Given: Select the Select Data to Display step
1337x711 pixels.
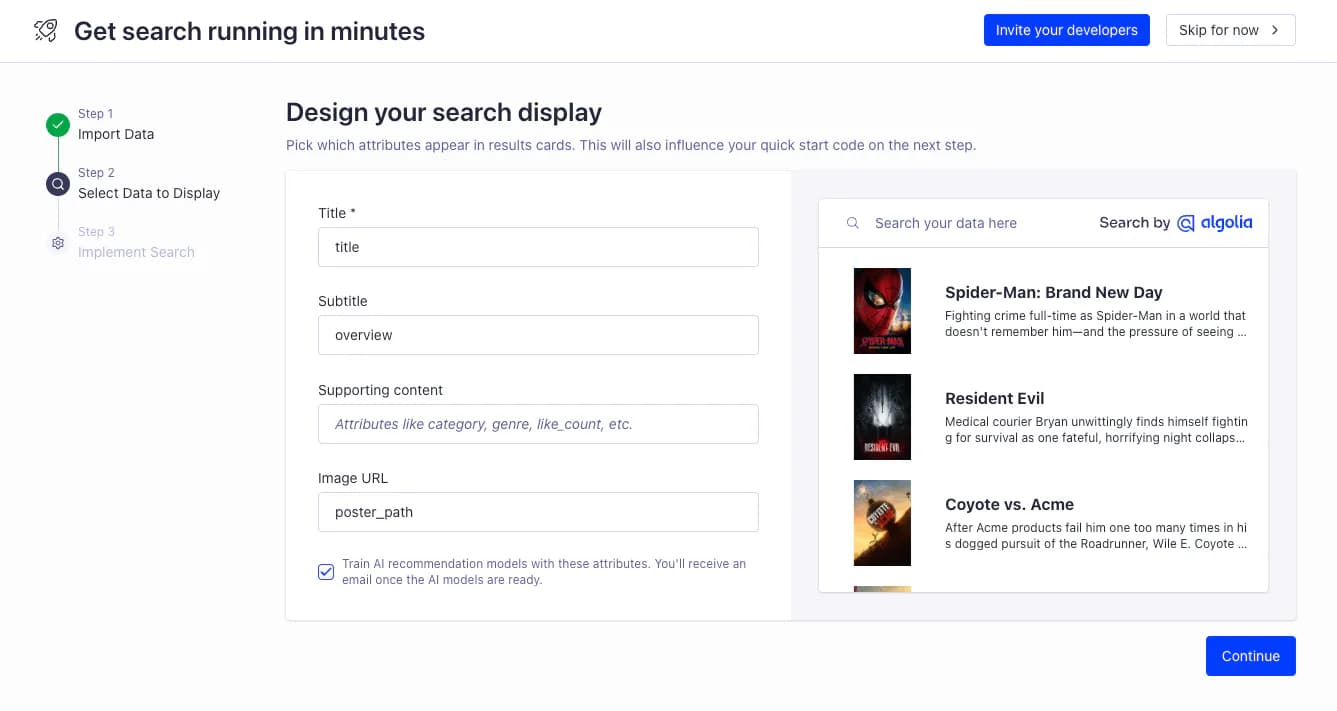Looking at the screenshot, I should click(x=149, y=193).
